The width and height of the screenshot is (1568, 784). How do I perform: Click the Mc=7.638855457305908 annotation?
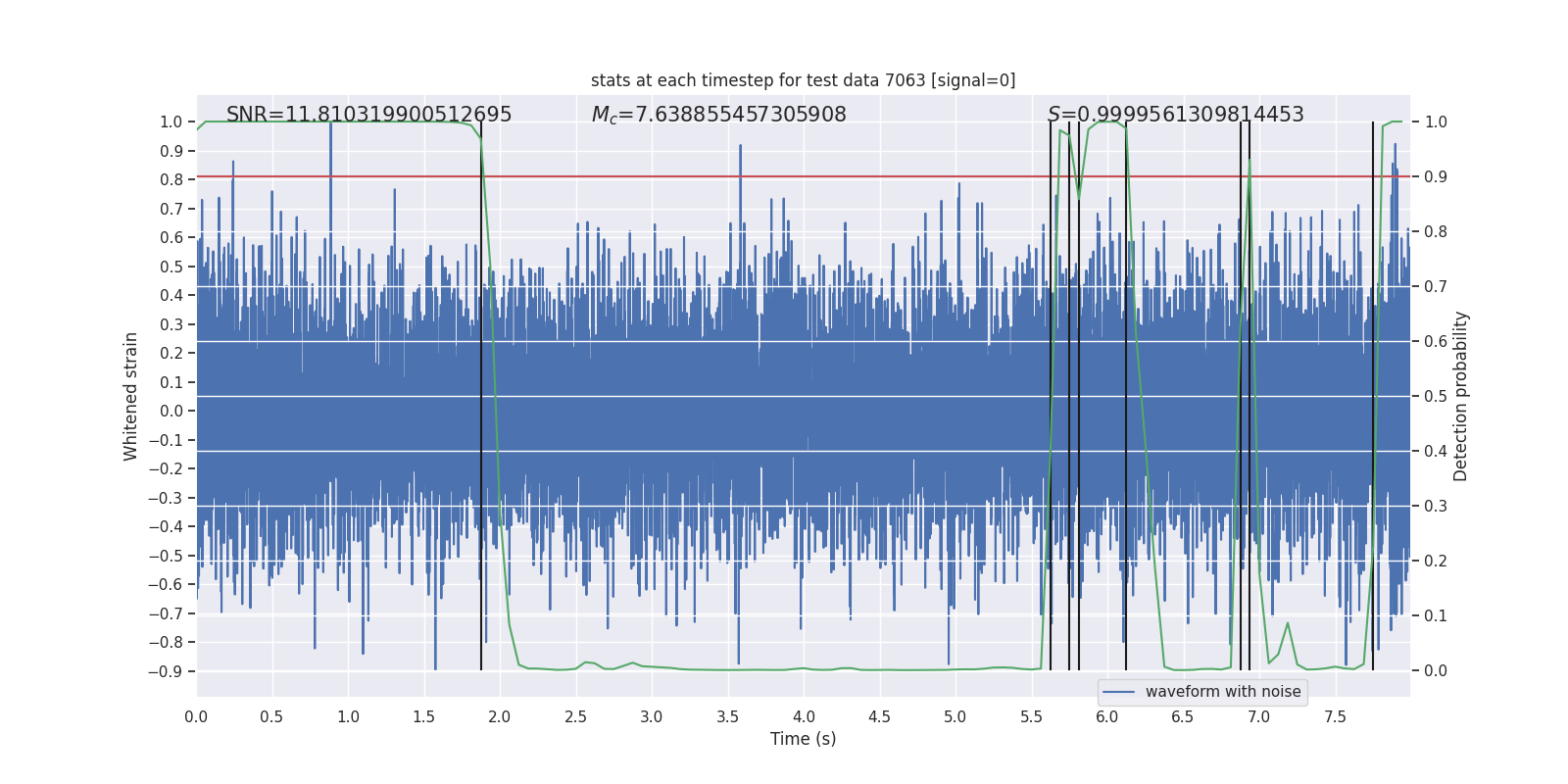click(x=718, y=115)
